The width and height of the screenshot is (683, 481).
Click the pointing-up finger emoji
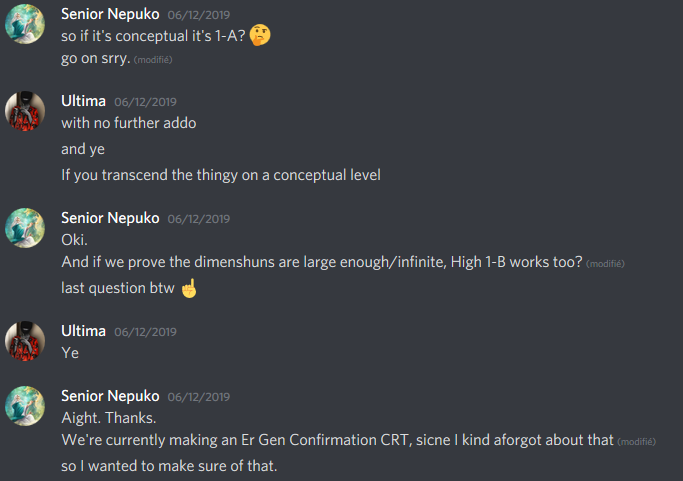189,288
